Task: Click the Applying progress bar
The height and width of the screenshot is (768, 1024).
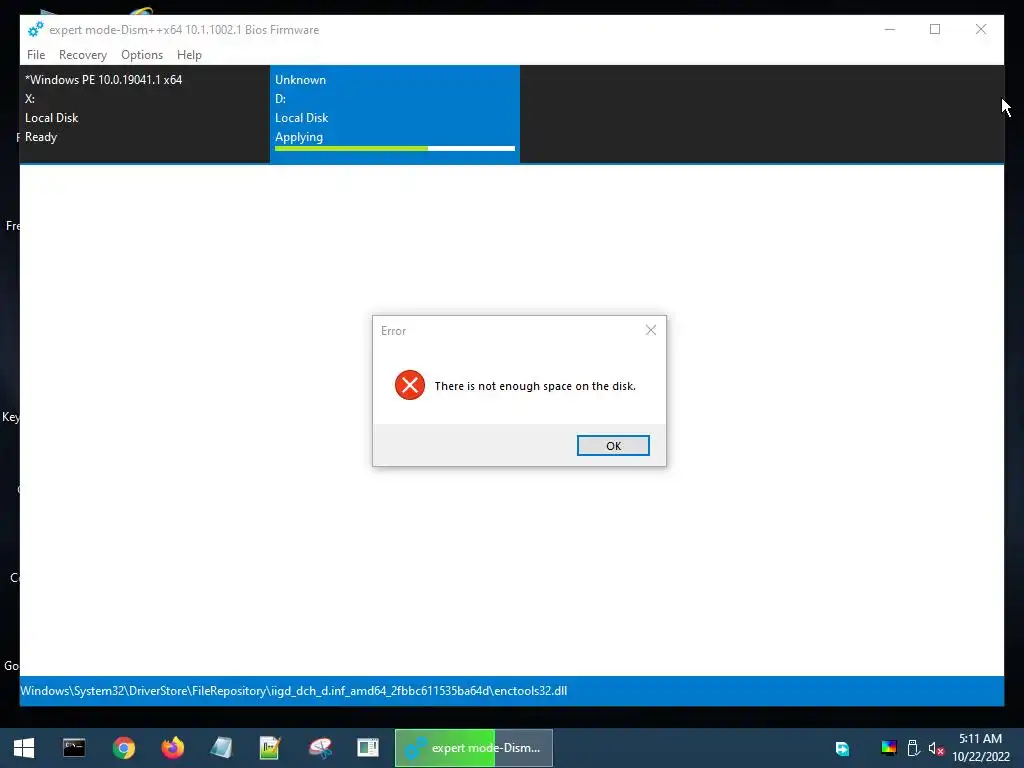Action: pos(394,149)
